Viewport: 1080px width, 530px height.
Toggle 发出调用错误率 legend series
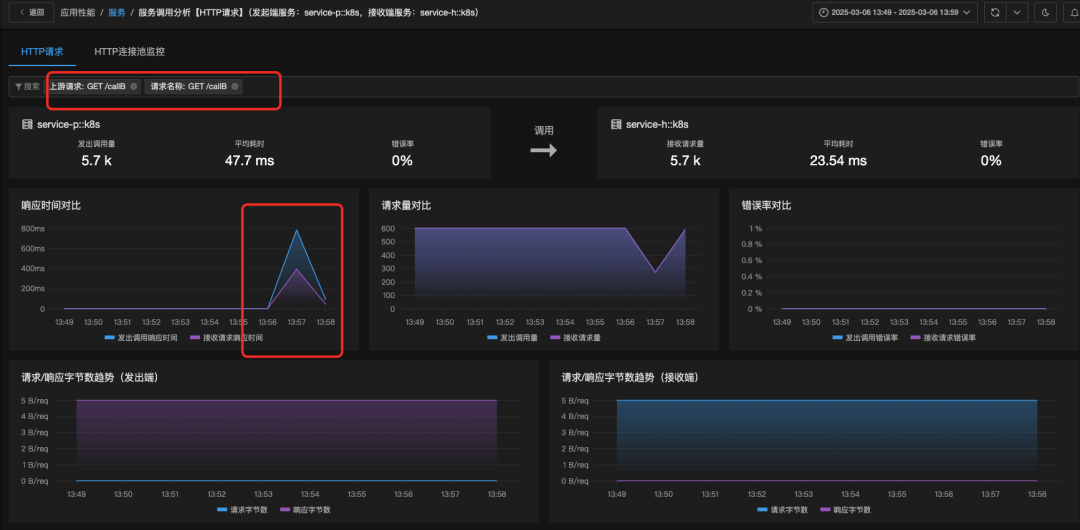[866, 338]
